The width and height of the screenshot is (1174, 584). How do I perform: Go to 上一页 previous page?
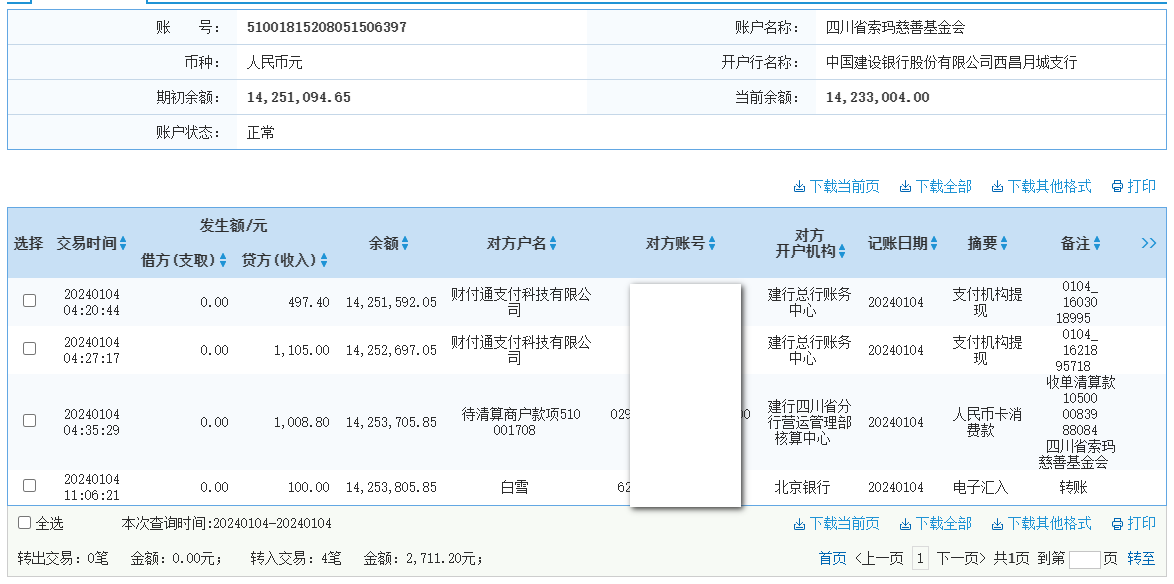(879, 559)
